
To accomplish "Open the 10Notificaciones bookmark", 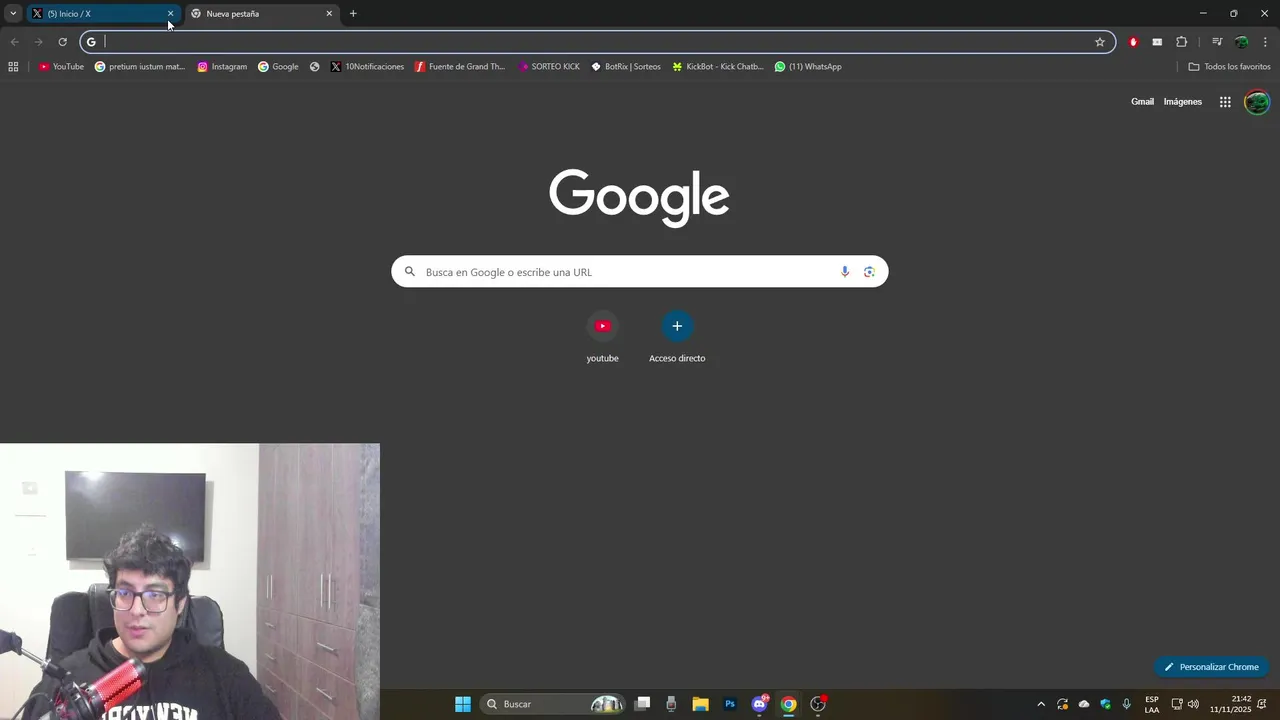I will tap(367, 67).
